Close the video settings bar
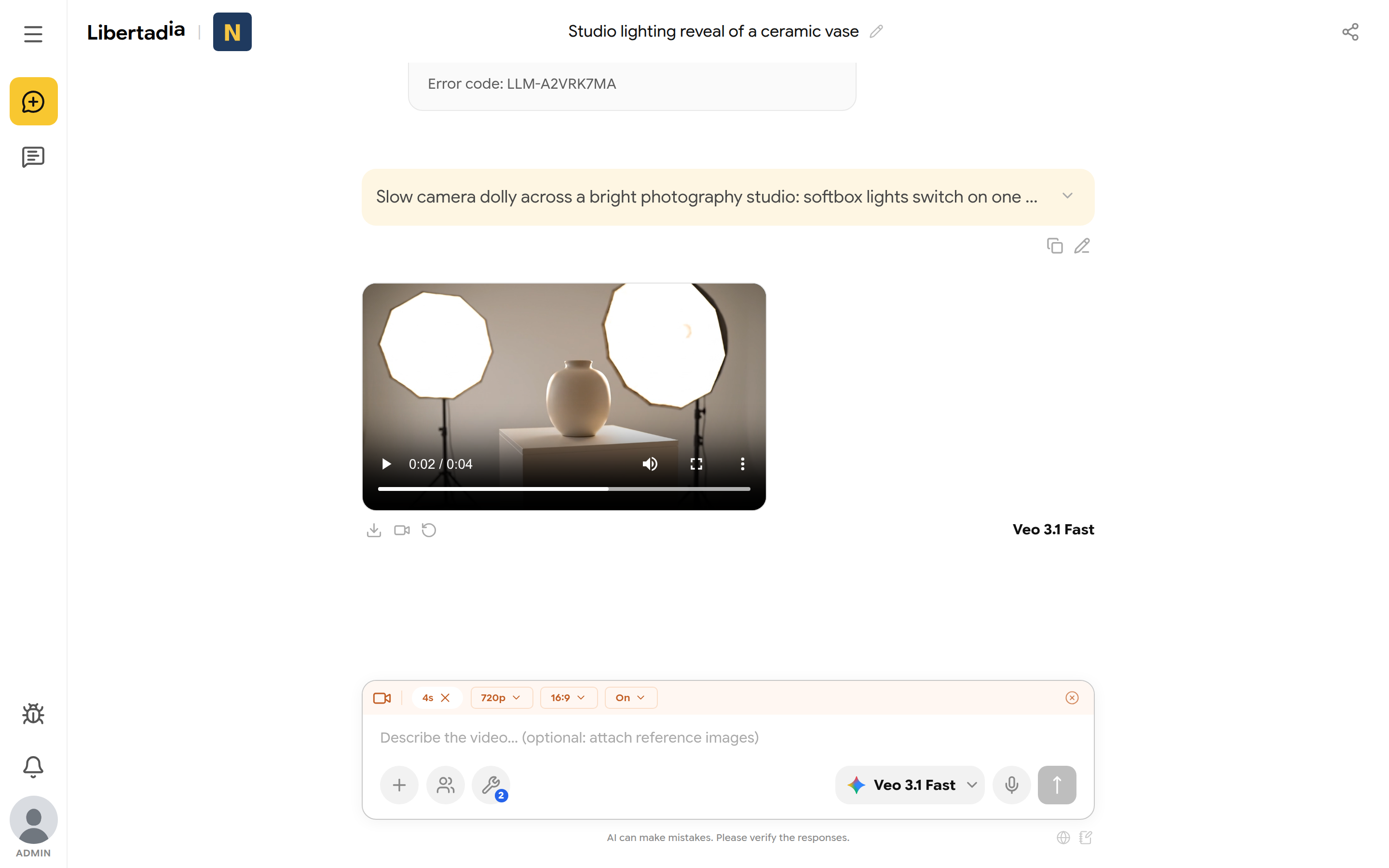This screenshot has height=868, width=1389. [x=1072, y=697]
